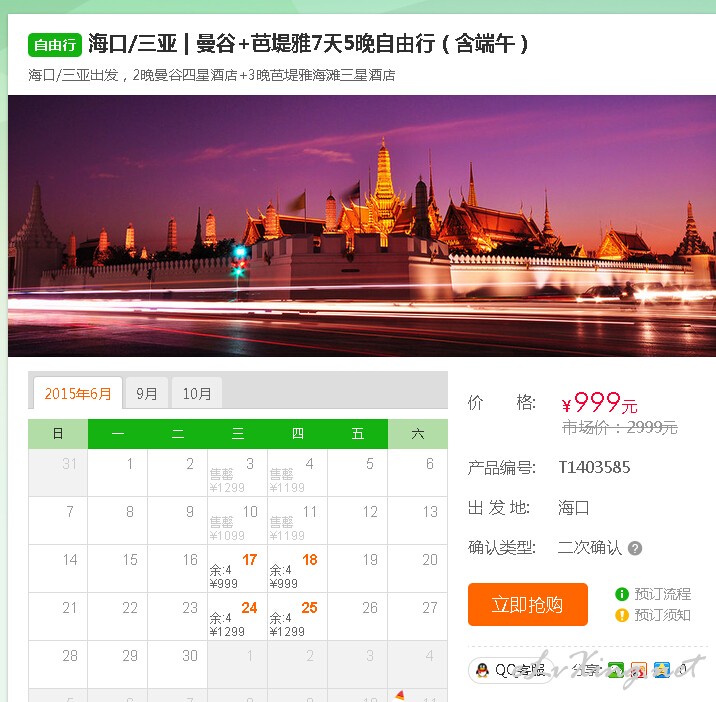
Task: Click the struck-through 市场价 2999元
Action: (x=620, y=428)
